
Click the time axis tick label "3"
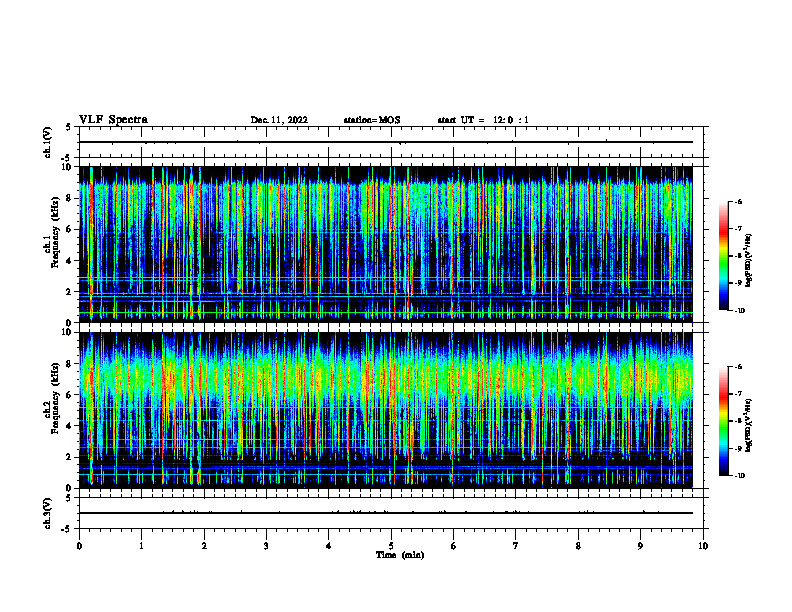pyautogui.click(x=266, y=546)
